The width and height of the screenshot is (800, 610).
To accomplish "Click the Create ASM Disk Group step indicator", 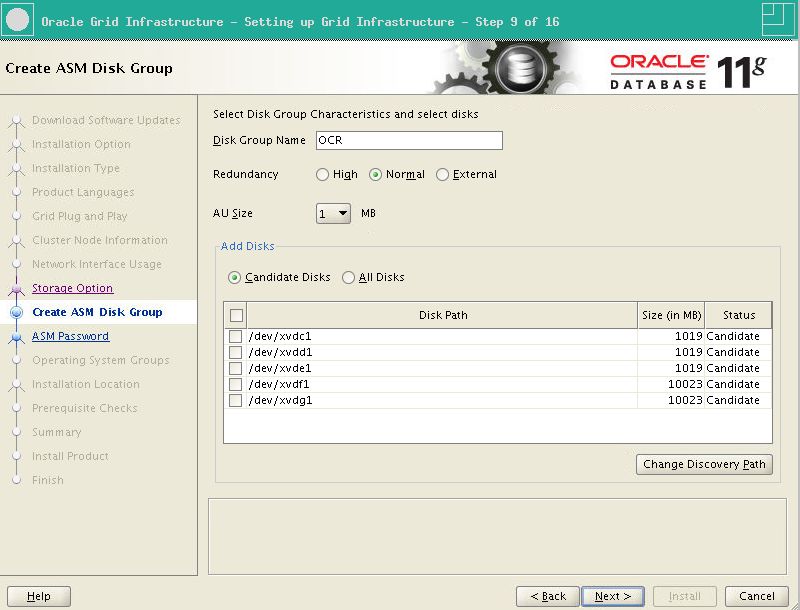I will pos(15,313).
